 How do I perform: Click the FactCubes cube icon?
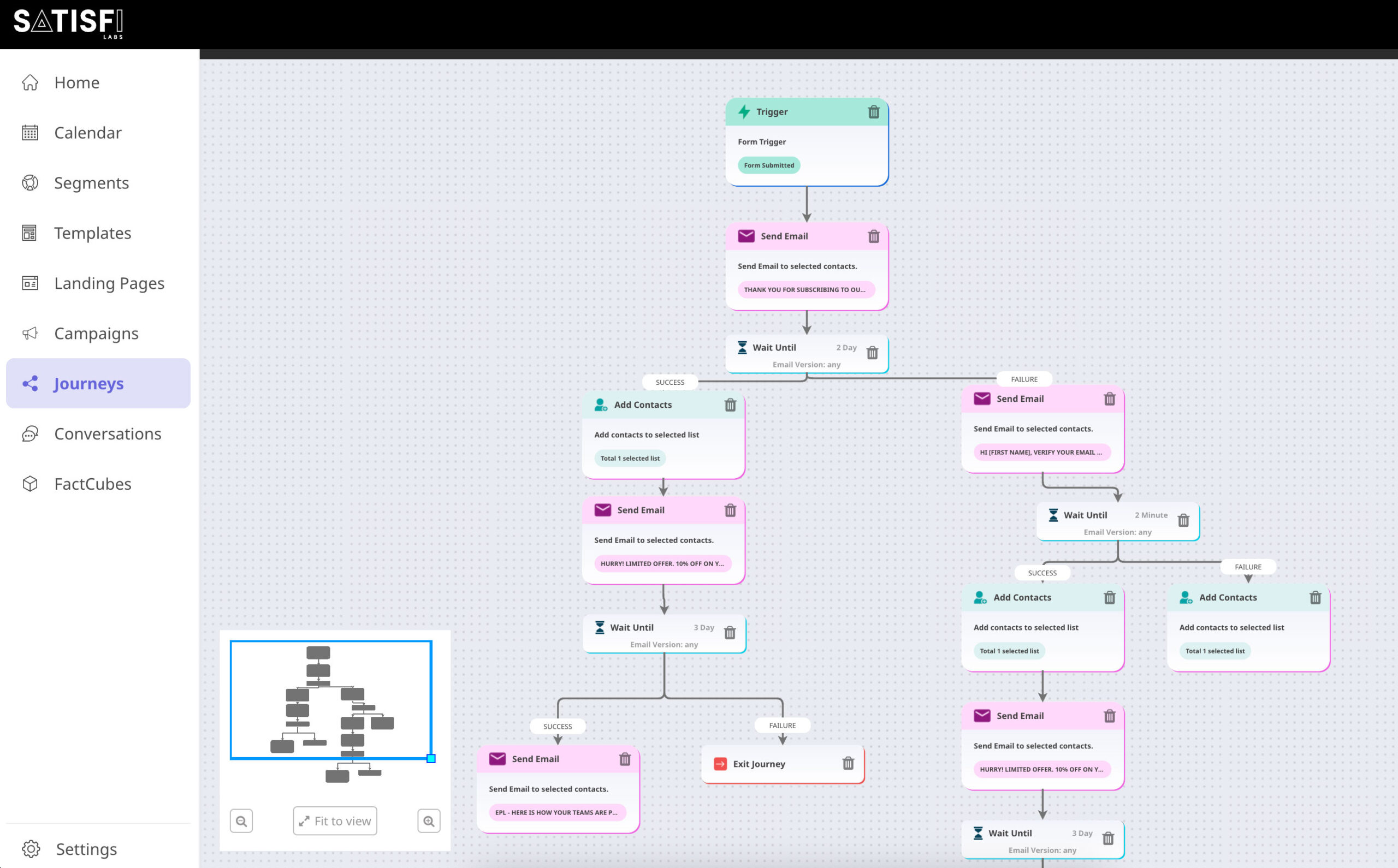30,484
